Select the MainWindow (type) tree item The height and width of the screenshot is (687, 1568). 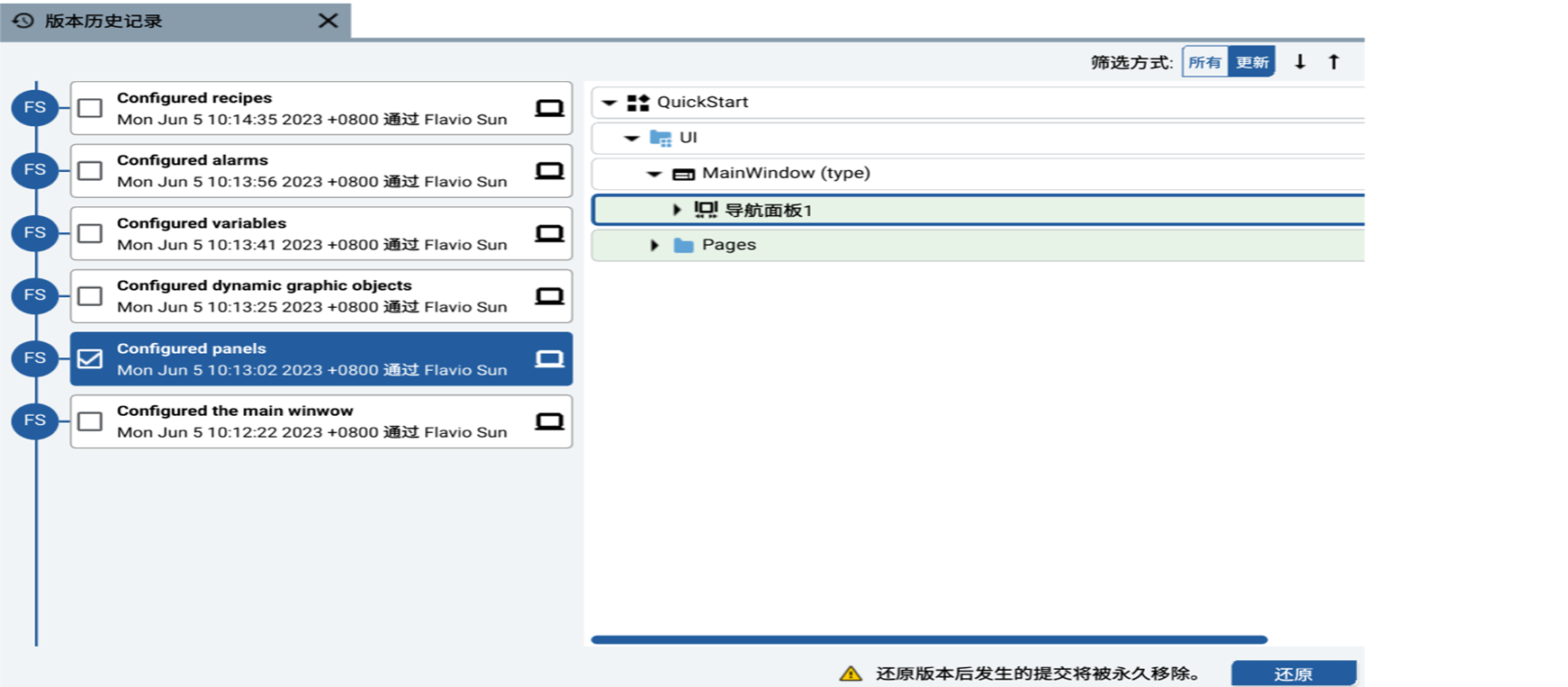[x=785, y=173]
